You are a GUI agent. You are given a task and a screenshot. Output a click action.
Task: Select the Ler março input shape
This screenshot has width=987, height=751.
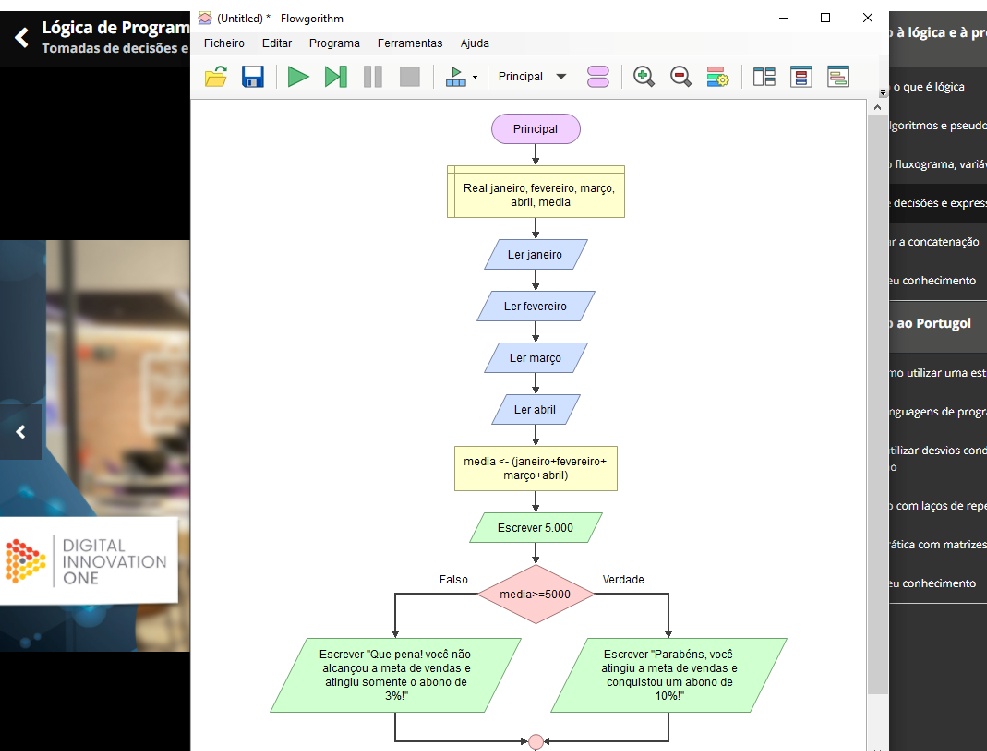coord(536,358)
